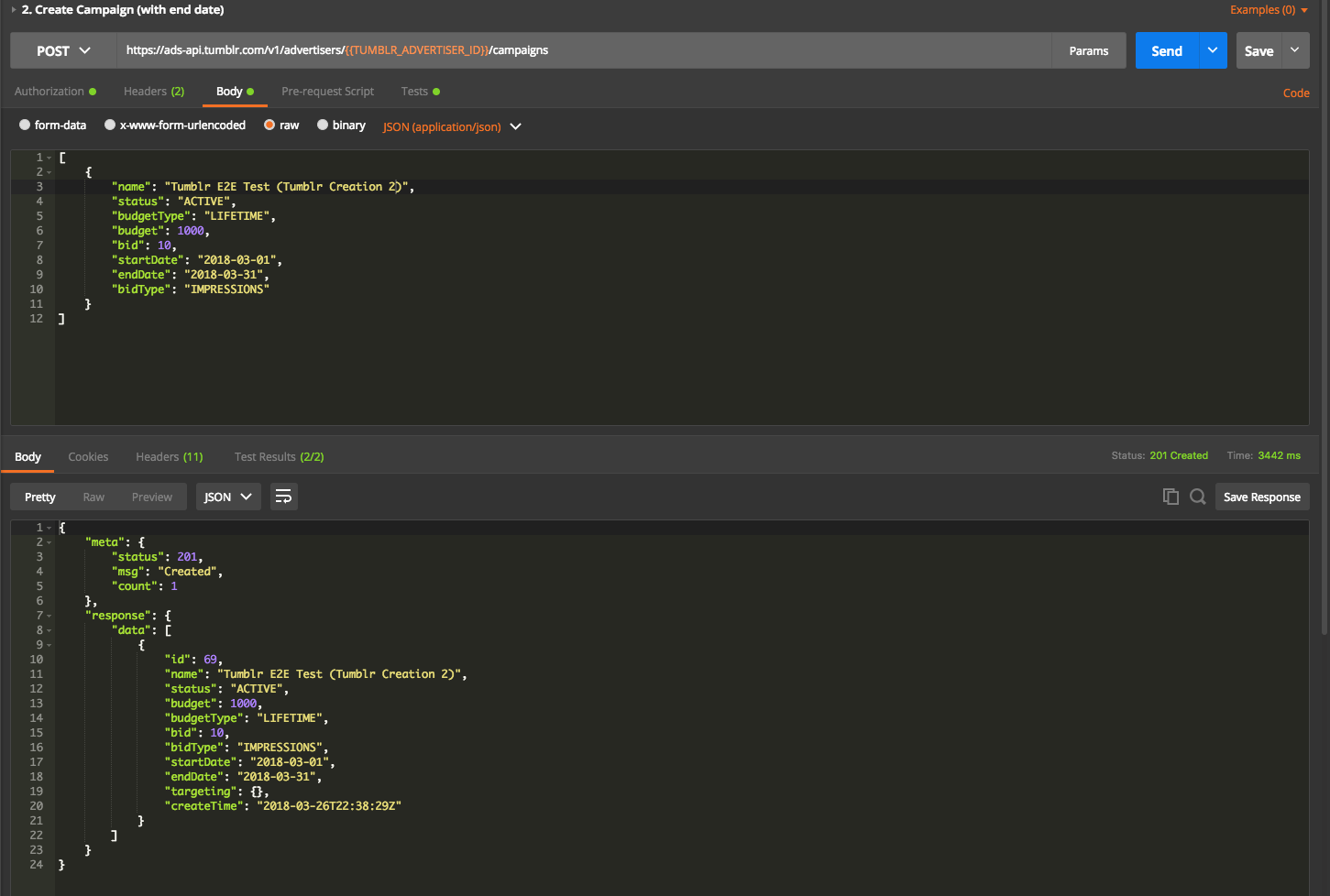Collapse the request title expander triangle
The image size is (1330, 896).
coord(14,10)
